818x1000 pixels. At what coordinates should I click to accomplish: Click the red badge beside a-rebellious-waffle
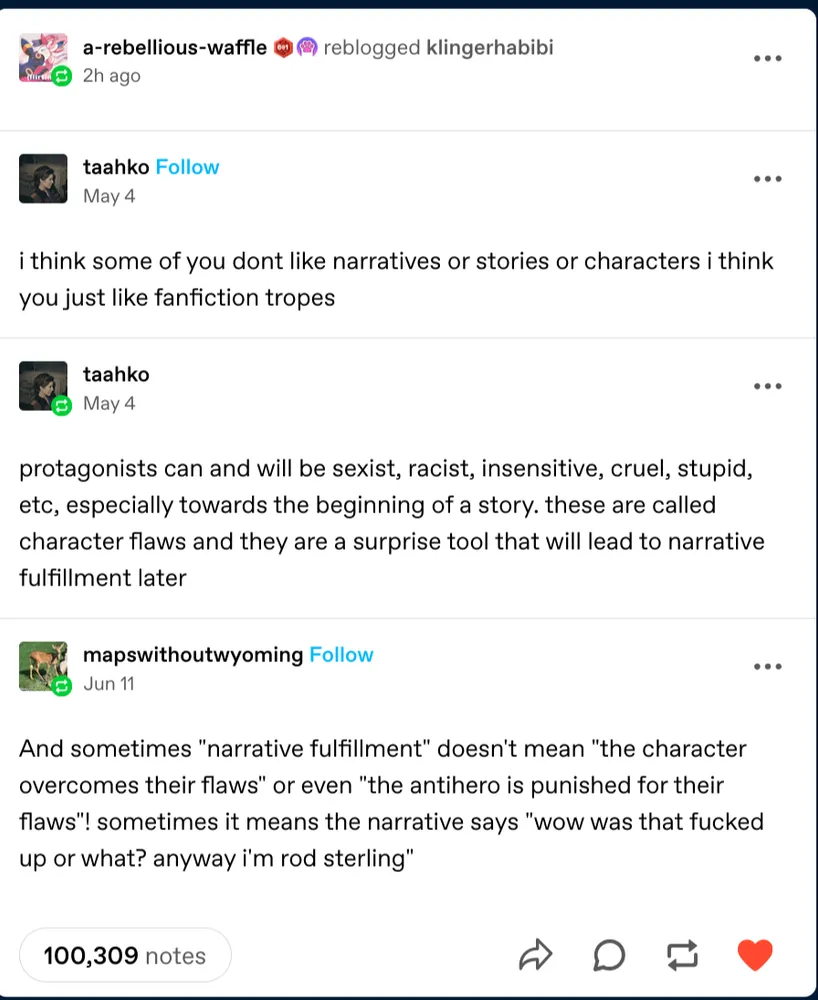pos(282,47)
